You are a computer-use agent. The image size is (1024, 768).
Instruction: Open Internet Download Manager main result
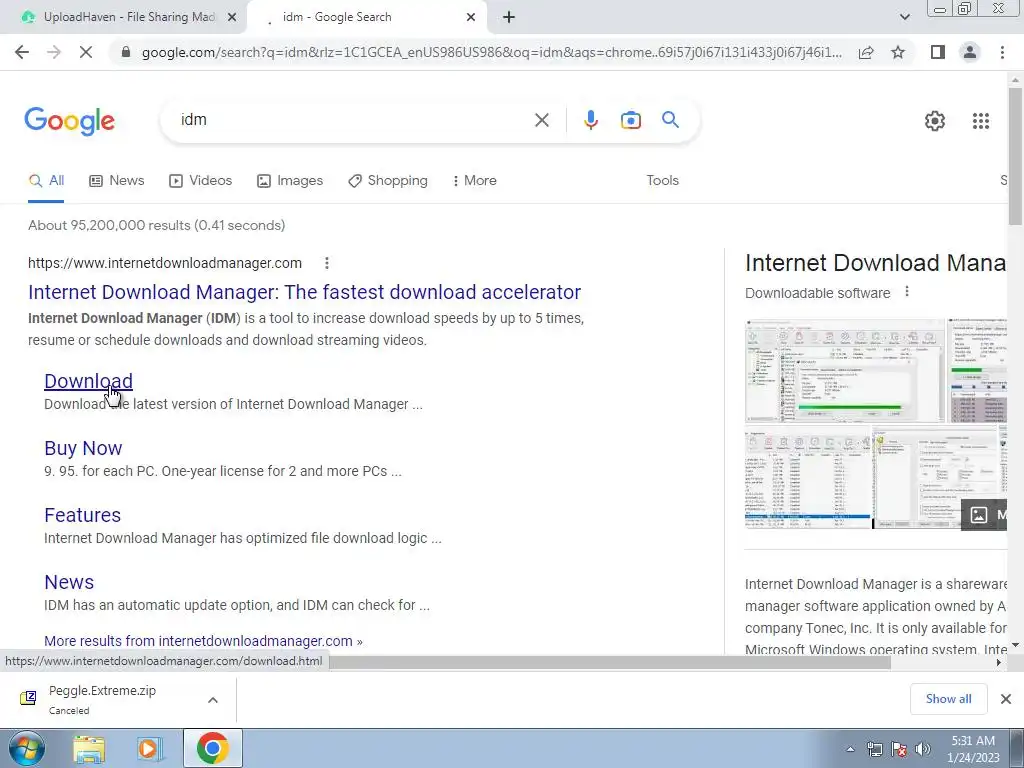point(304,292)
